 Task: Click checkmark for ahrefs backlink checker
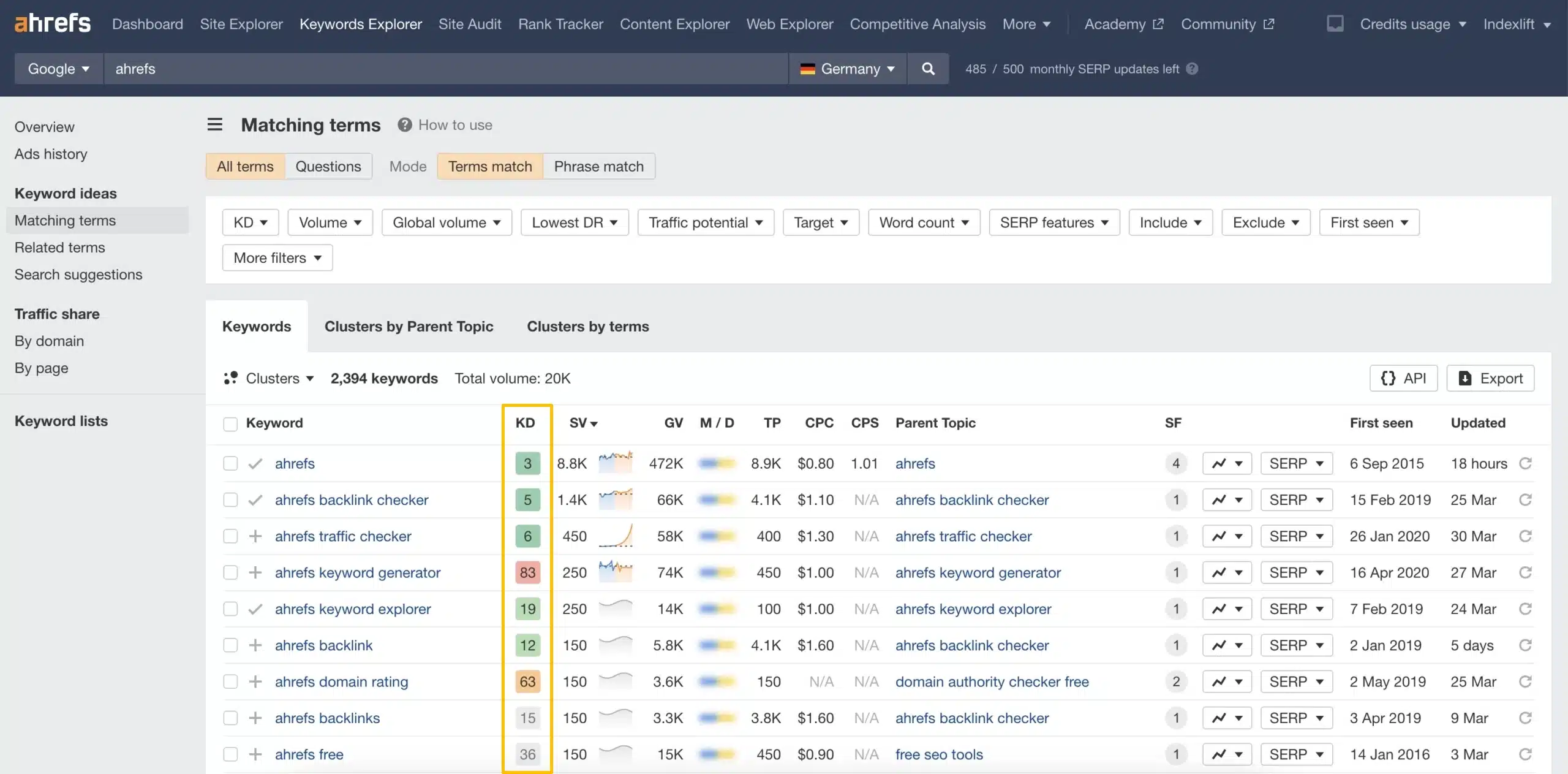(255, 500)
